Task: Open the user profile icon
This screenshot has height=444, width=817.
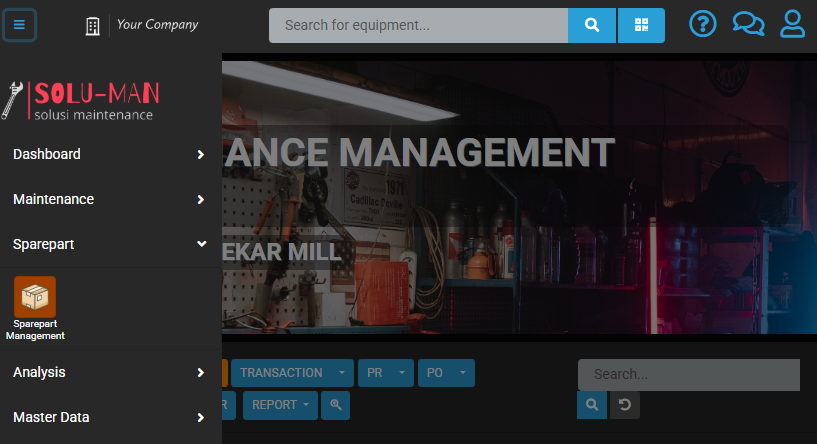Action: 793,24
